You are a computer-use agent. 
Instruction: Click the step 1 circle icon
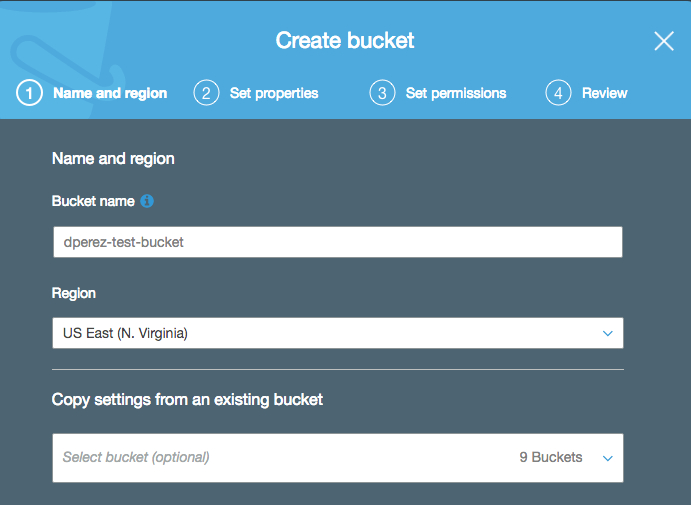(30, 93)
